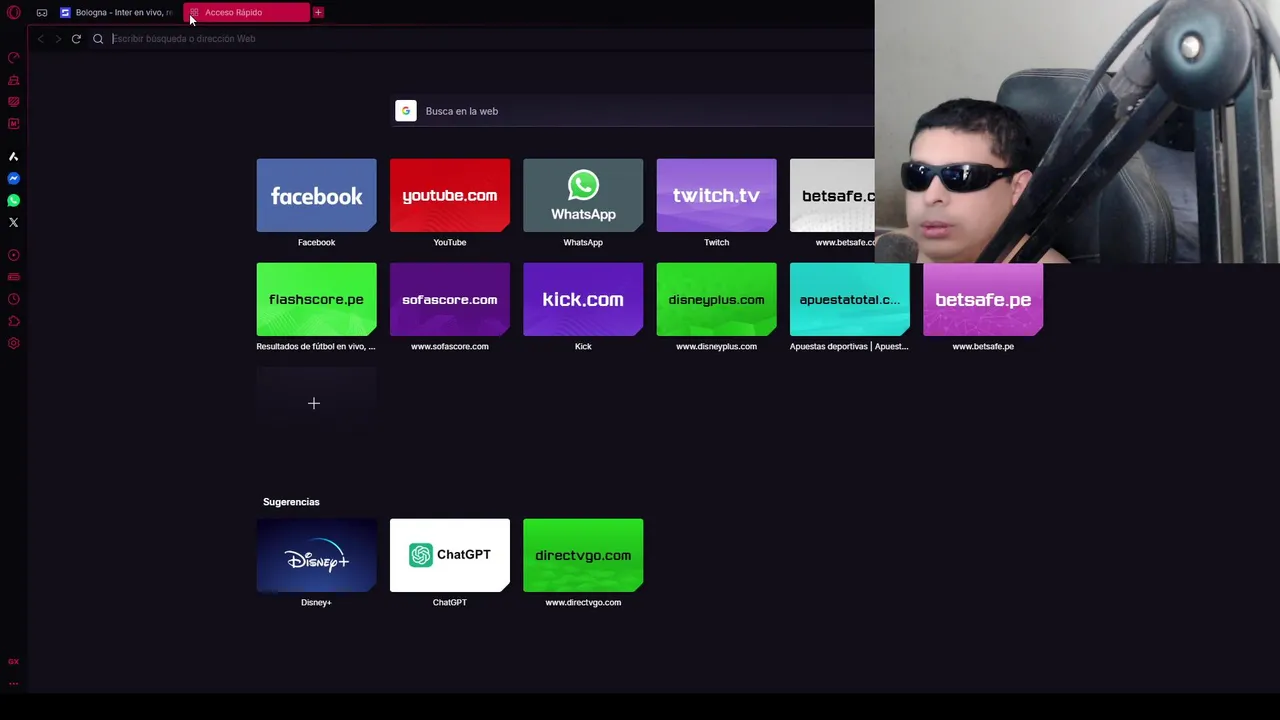Screen dimensions: 1280x720
Task: Click the 'www.disneyplus.com' label
Action: click(x=716, y=346)
